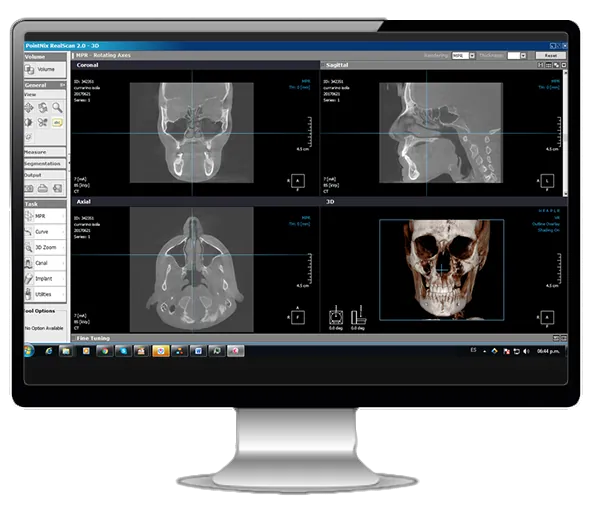Click the Sagittal pane vertical scrollbar
This screenshot has width=600, height=519.
coord(565,133)
